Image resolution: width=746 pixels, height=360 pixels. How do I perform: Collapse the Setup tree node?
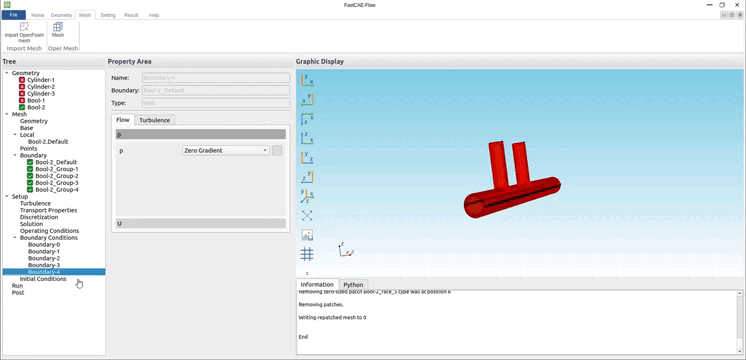[x=7, y=196]
